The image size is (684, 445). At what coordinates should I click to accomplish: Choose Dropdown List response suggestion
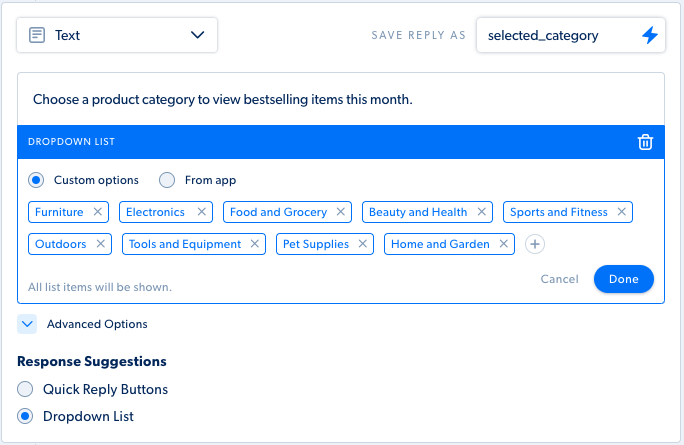point(25,416)
